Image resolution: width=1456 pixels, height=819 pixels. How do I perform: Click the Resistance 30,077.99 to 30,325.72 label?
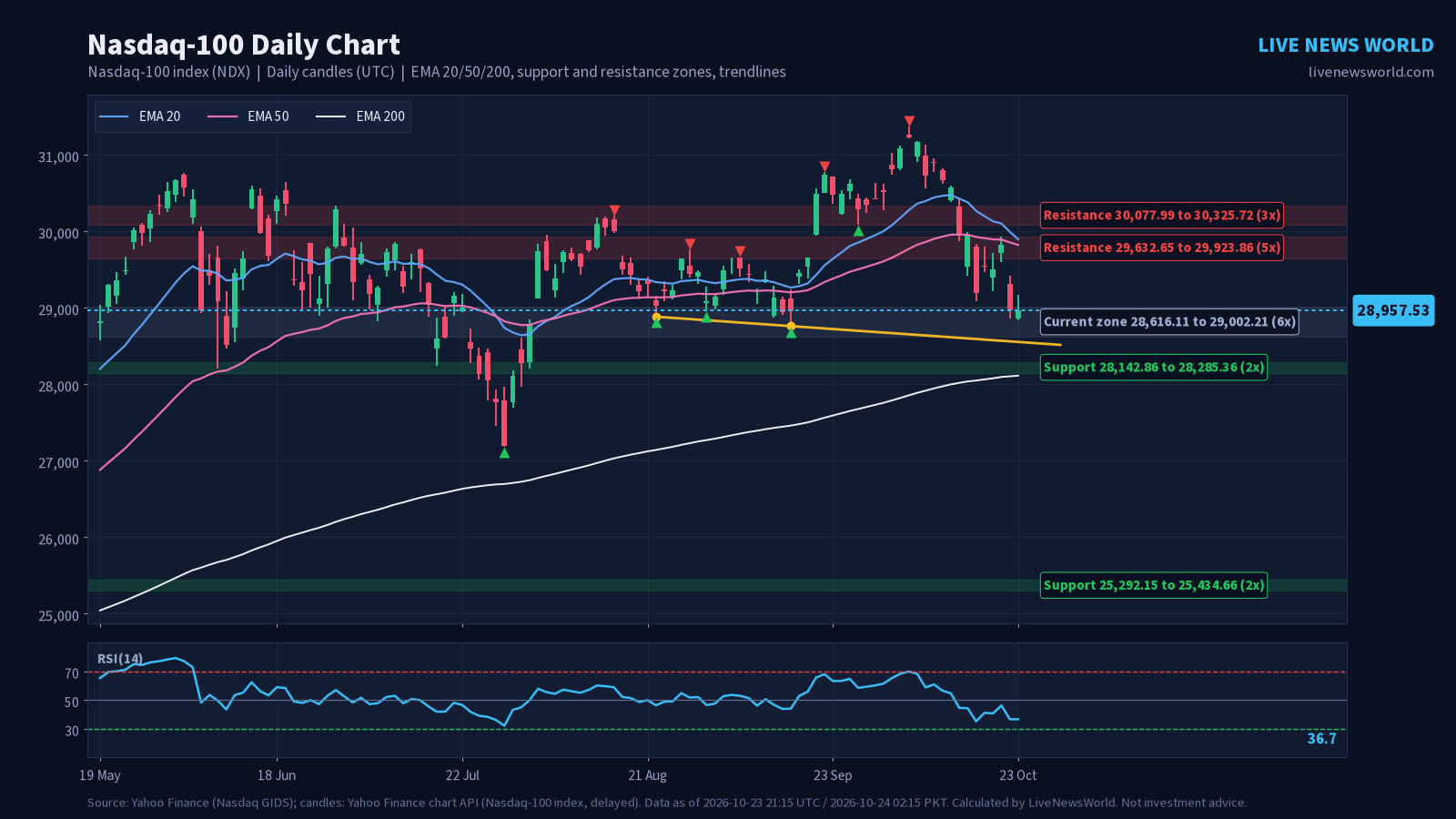click(x=1162, y=216)
